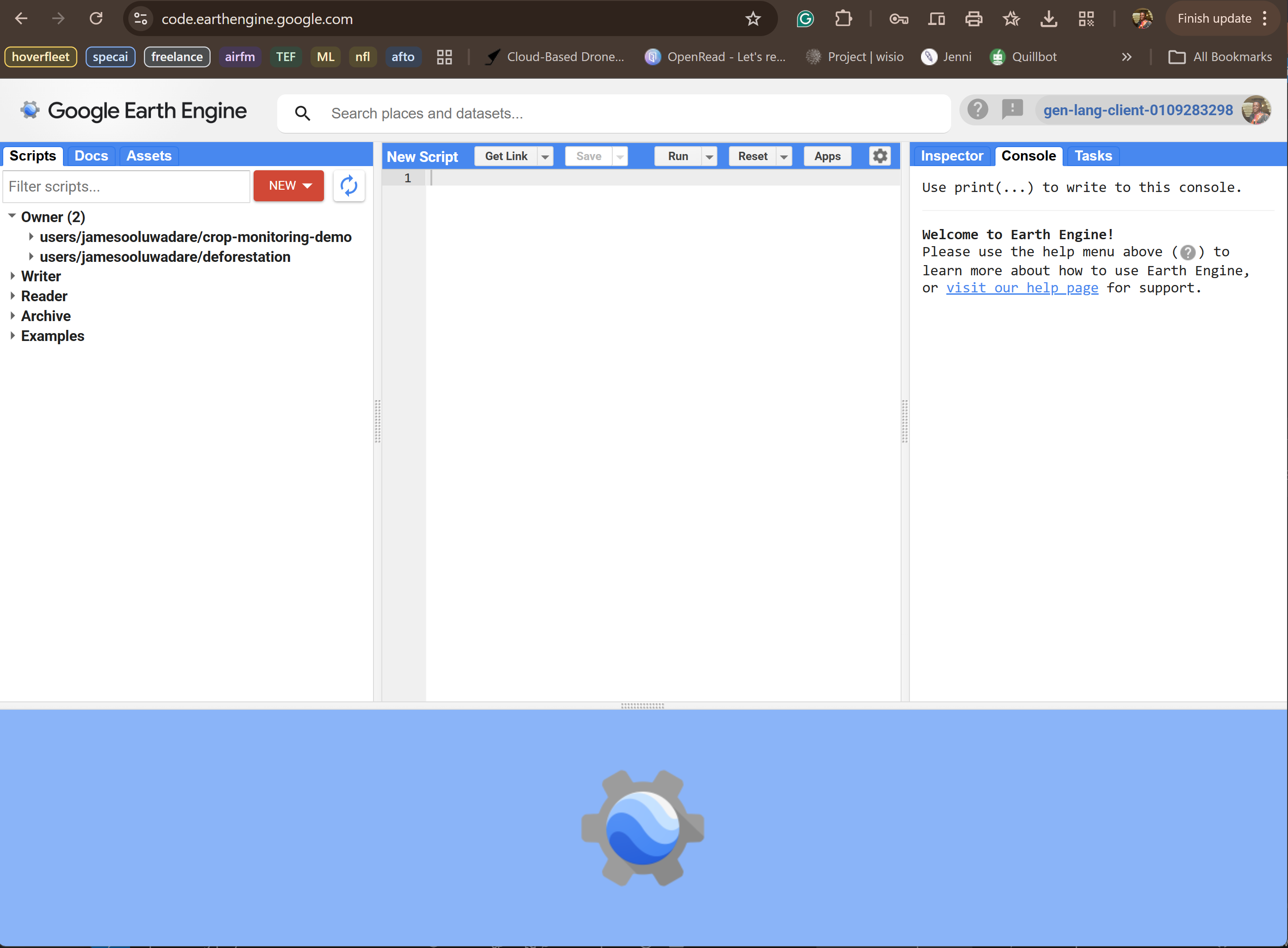Expand the Examples folder
The image size is (1288, 948).
pos(12,336)
